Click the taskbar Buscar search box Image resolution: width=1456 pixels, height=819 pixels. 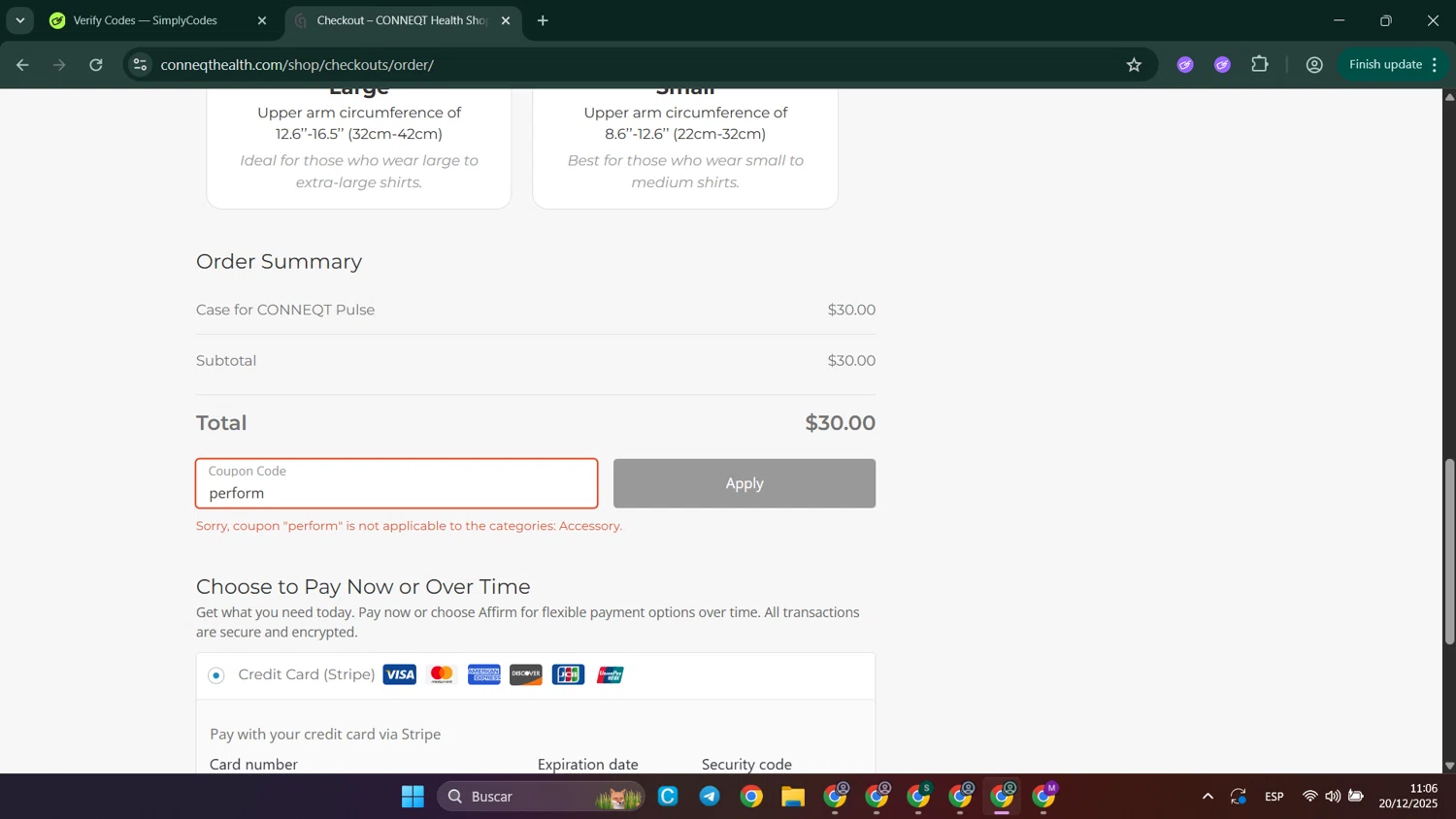click(542, 797)
